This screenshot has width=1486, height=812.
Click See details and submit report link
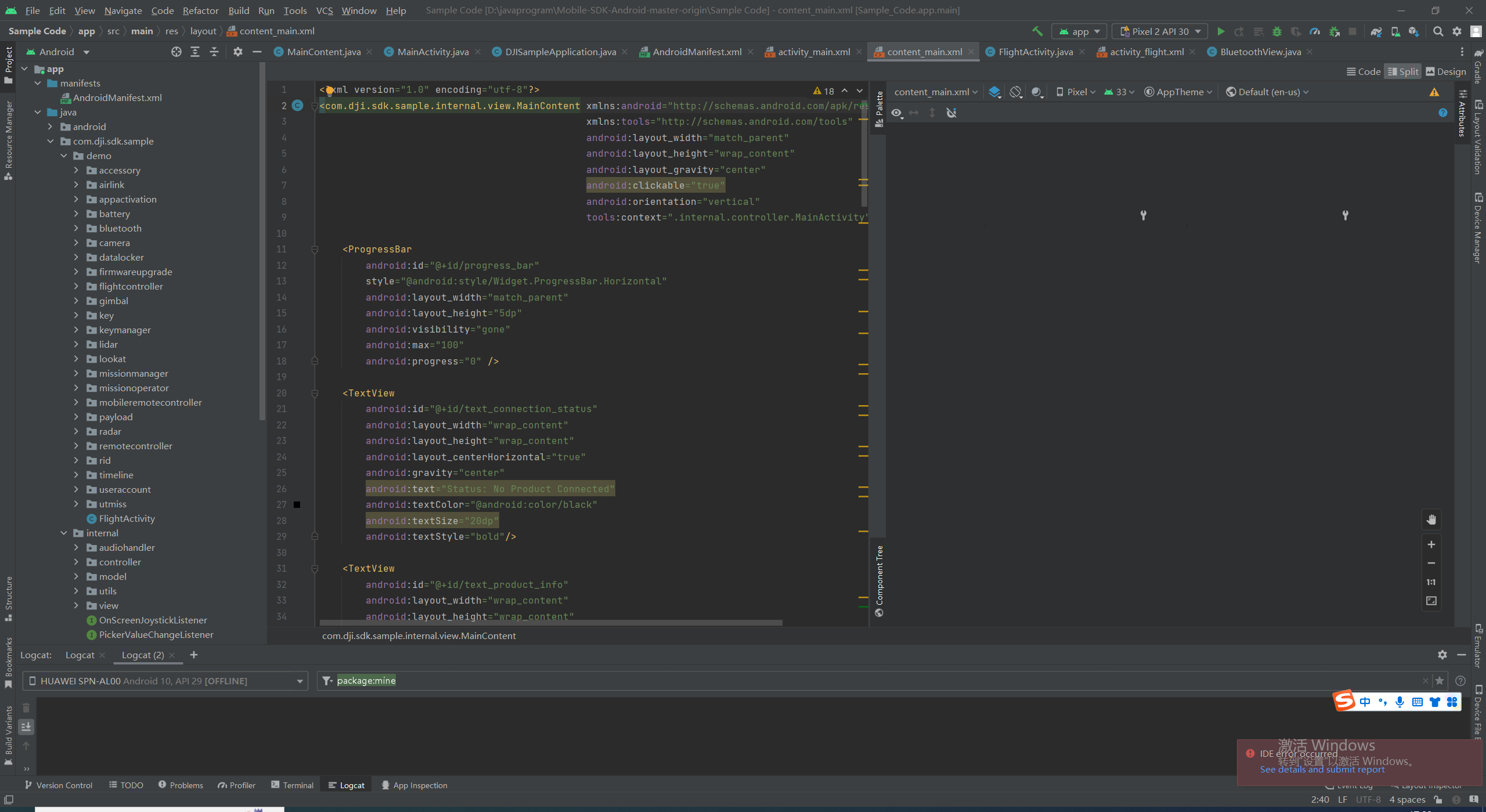[1322, 770]
